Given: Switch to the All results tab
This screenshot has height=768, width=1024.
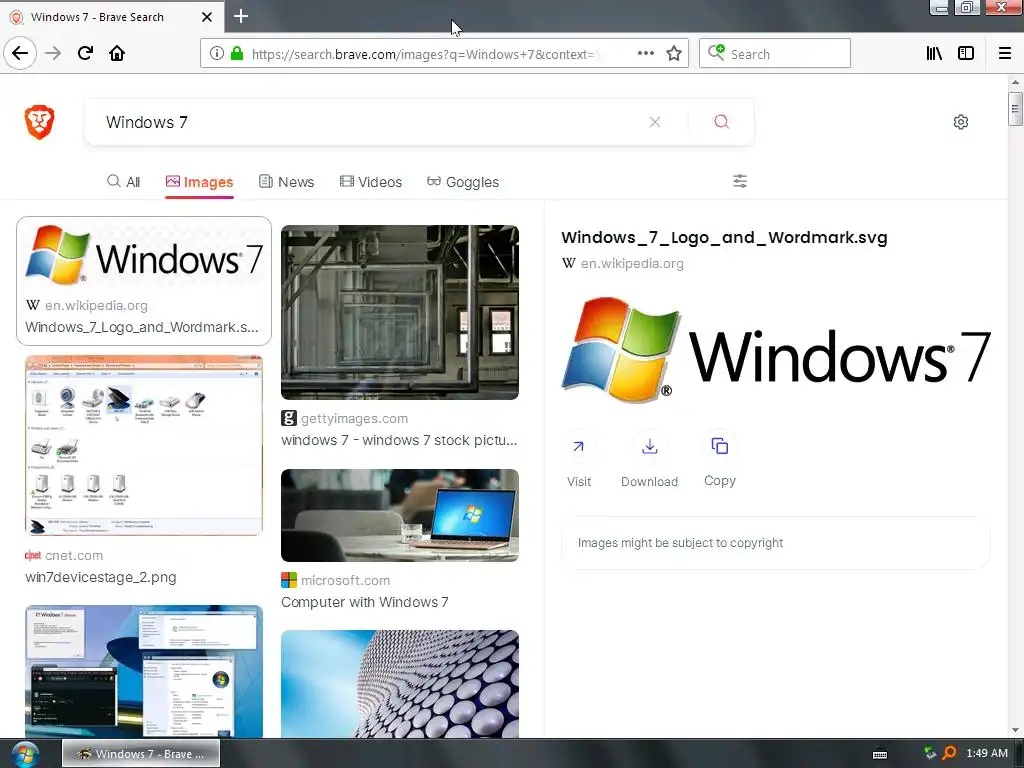Looking at the screenshot, I should [x=123, y=182].
